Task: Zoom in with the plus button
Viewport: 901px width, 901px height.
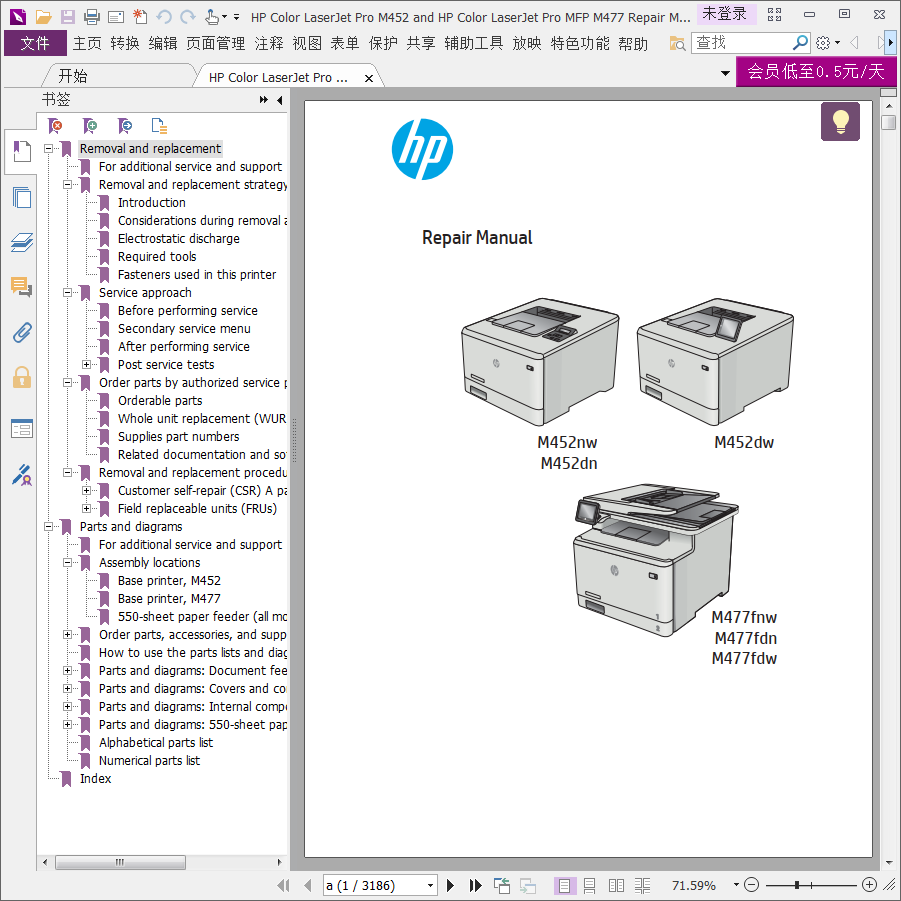Action: [869, 885]
